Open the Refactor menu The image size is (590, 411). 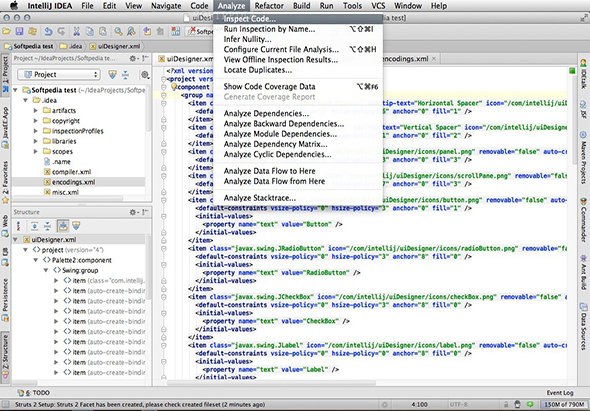coord(269,6)
